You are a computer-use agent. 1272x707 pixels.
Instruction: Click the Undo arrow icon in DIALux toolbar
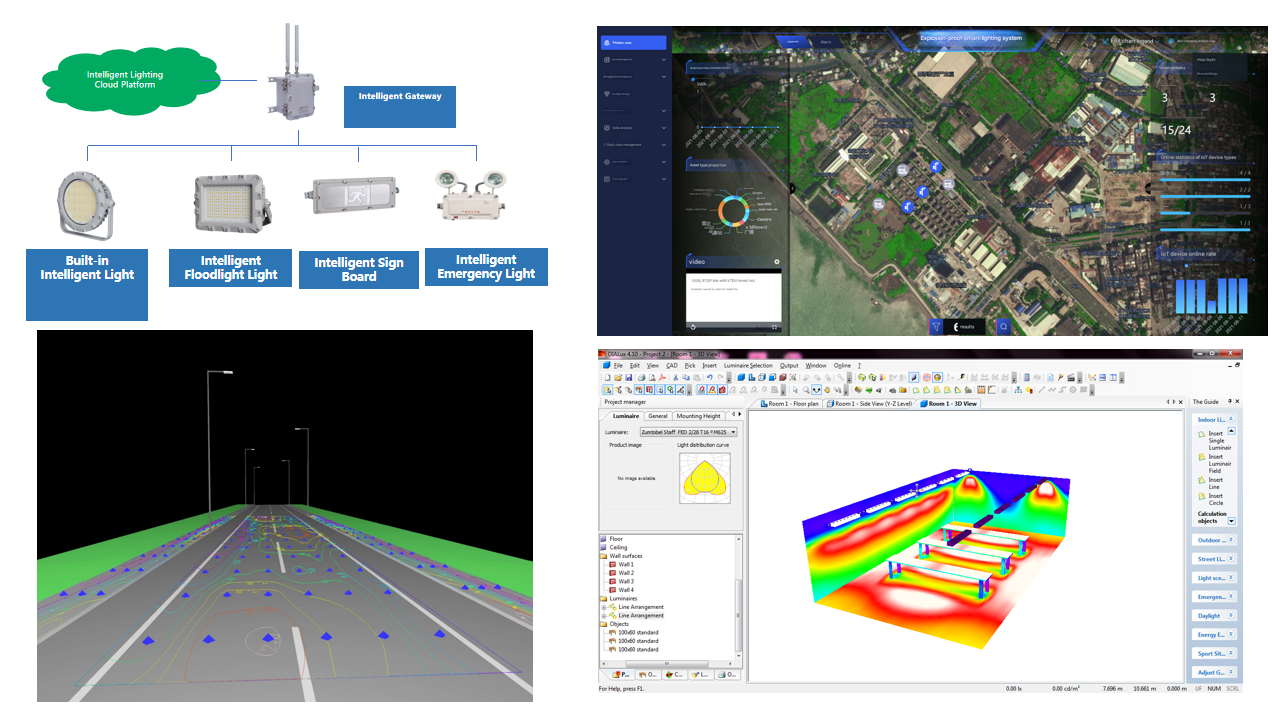tap(709, 378)
